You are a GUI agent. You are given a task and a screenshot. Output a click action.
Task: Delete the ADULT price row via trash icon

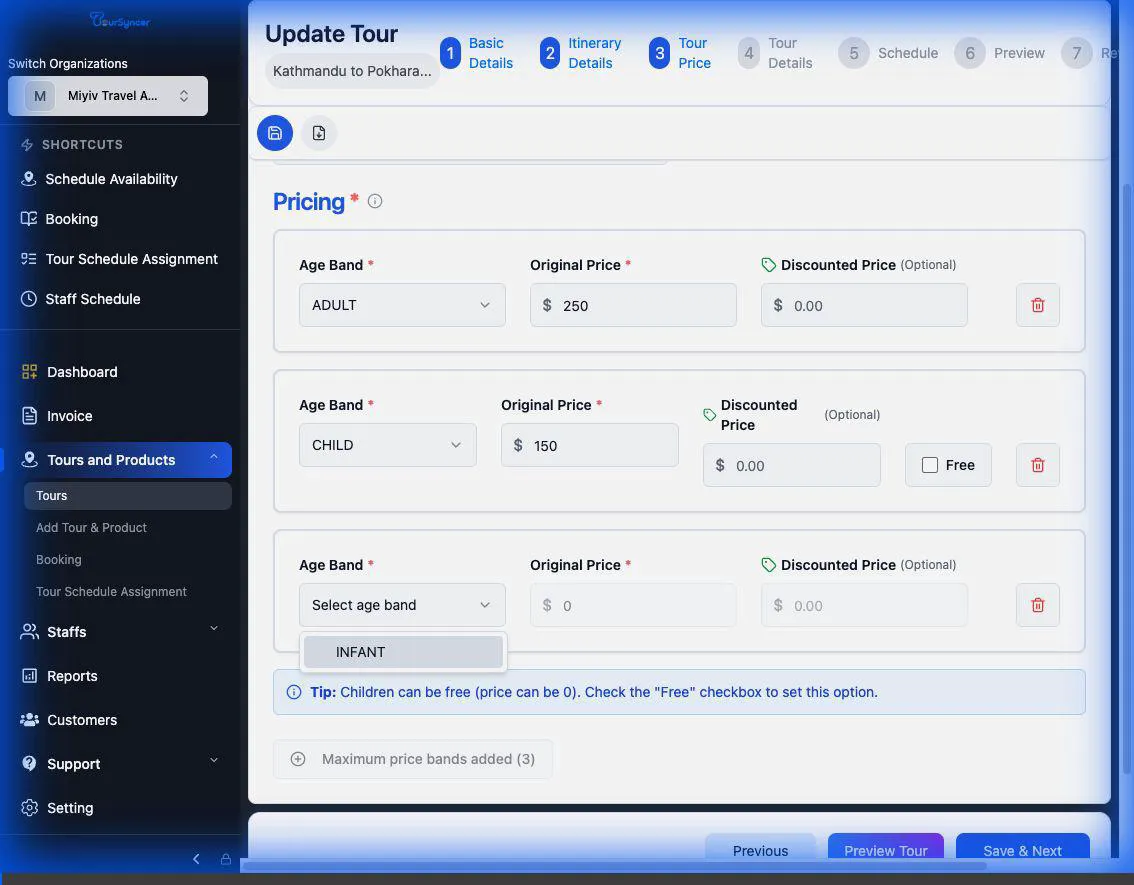pyautogui.click(x=1037, y=305)
